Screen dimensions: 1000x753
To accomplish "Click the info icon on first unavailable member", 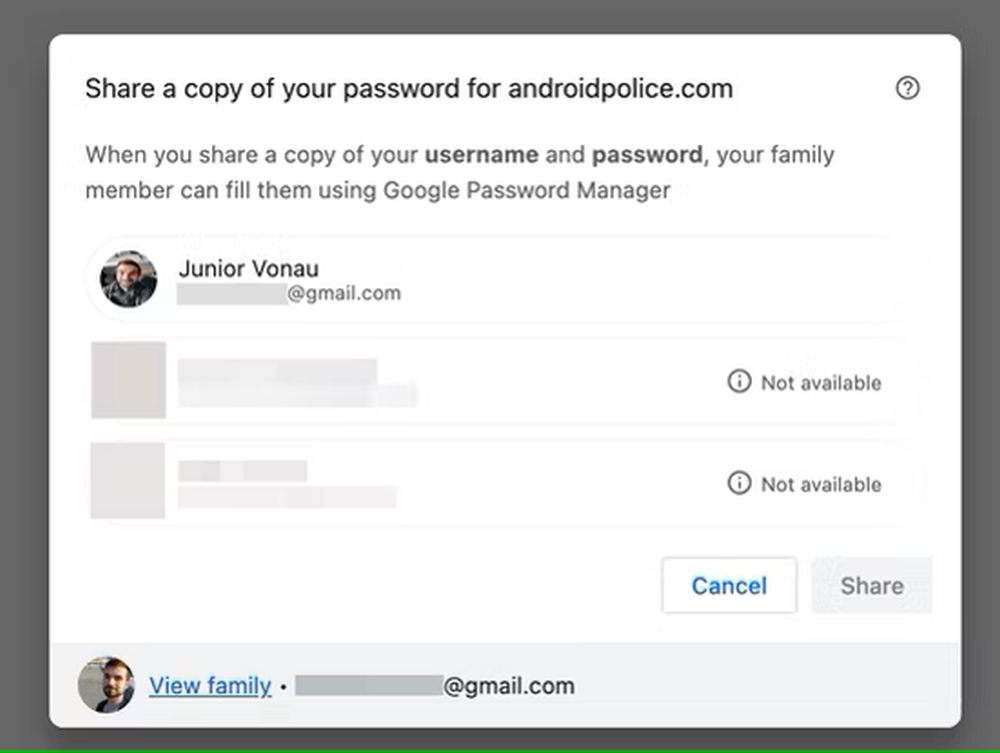I will point(739,382).
